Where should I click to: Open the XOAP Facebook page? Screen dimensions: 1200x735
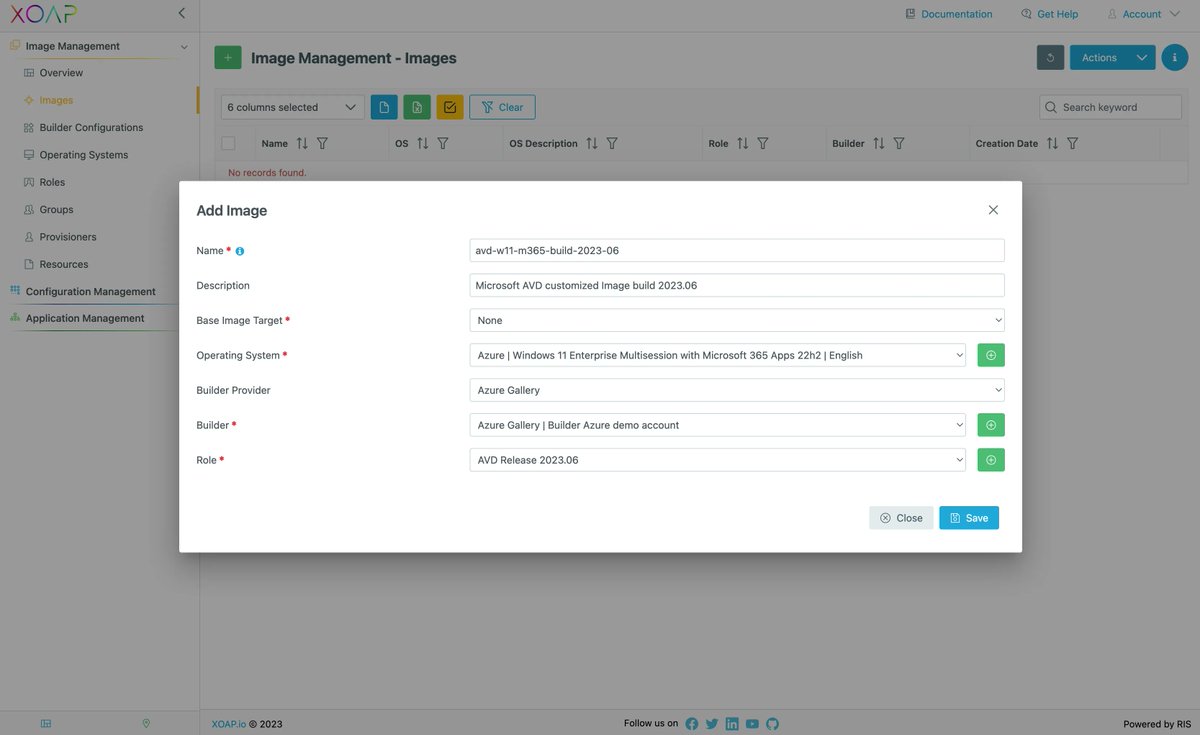tap(692, 724)
